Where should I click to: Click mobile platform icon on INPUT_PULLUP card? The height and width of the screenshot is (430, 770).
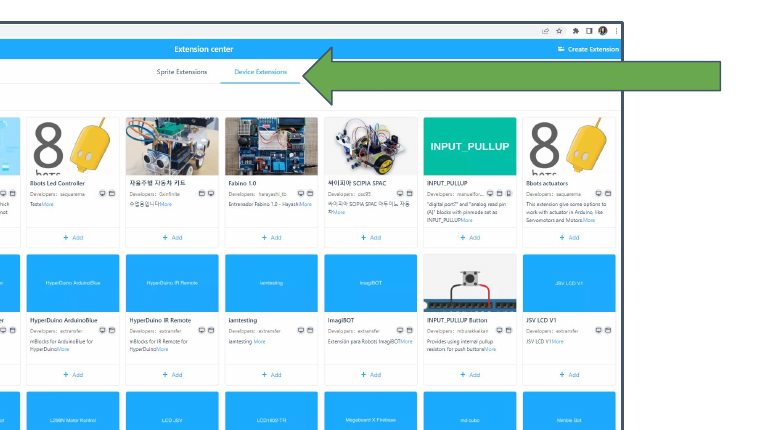509,193
